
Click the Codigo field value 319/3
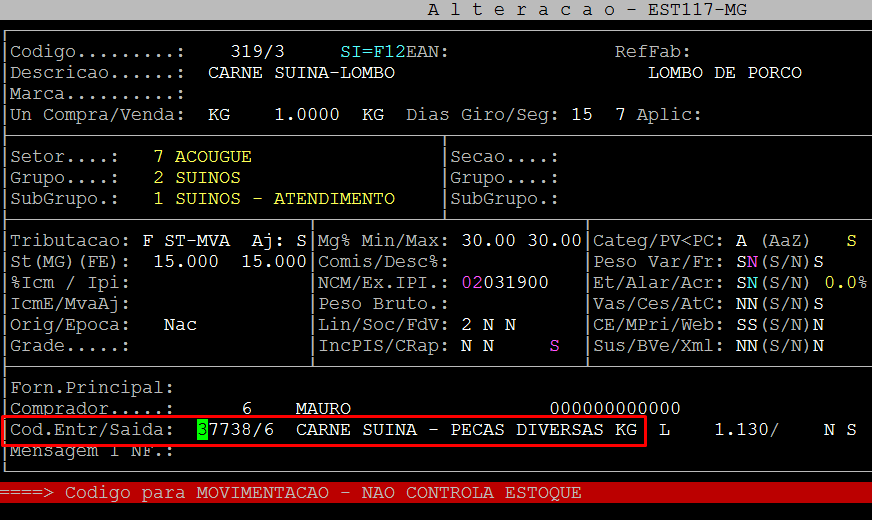click(x=257, y=51)
